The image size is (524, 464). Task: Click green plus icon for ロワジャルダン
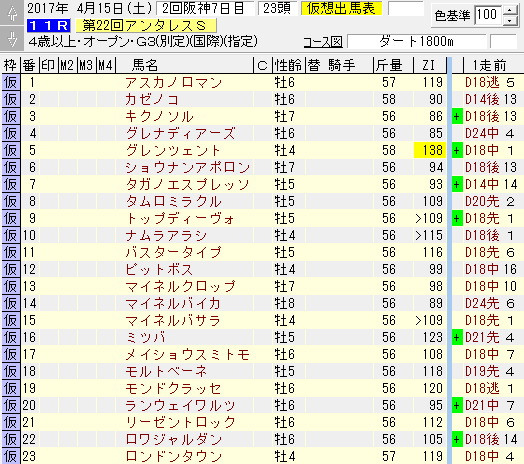pyautogui.click(x=457, y=439)
